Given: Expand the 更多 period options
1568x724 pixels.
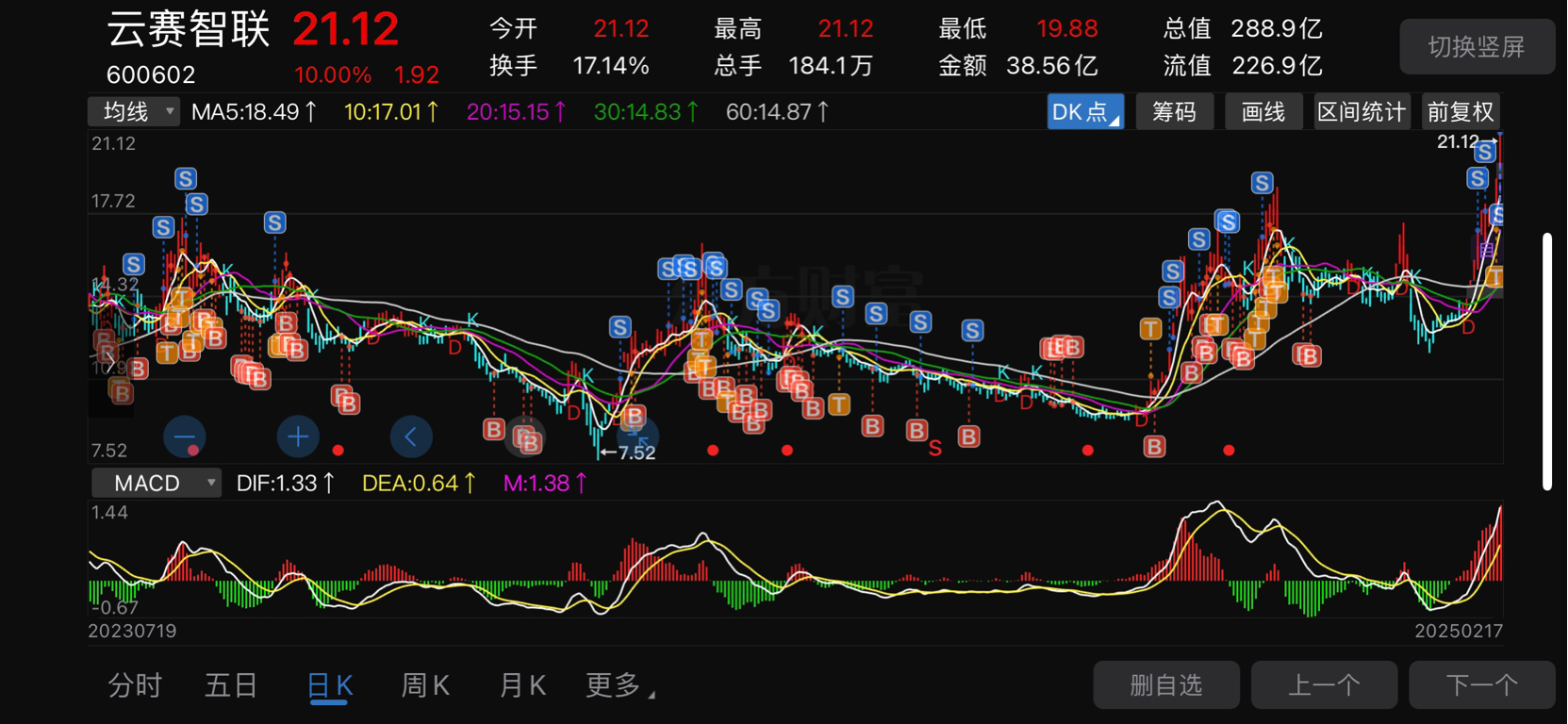Looking at the screenshot, I should click(619, 685).
